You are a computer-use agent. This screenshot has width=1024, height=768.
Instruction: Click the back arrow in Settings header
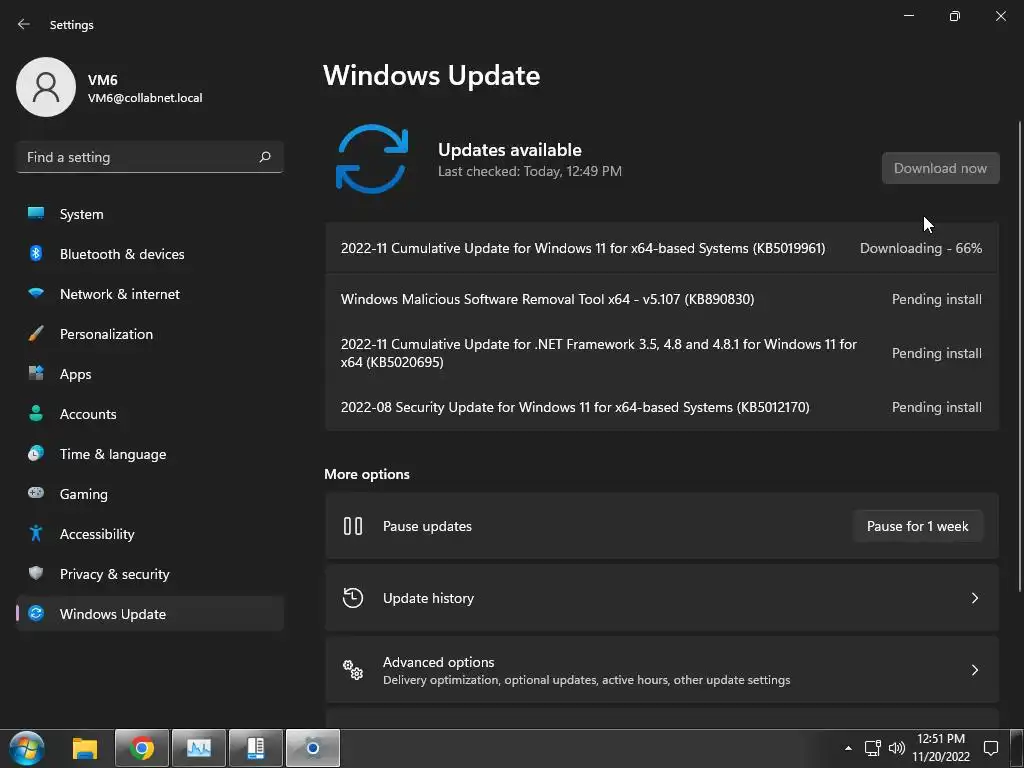[24, 24]
